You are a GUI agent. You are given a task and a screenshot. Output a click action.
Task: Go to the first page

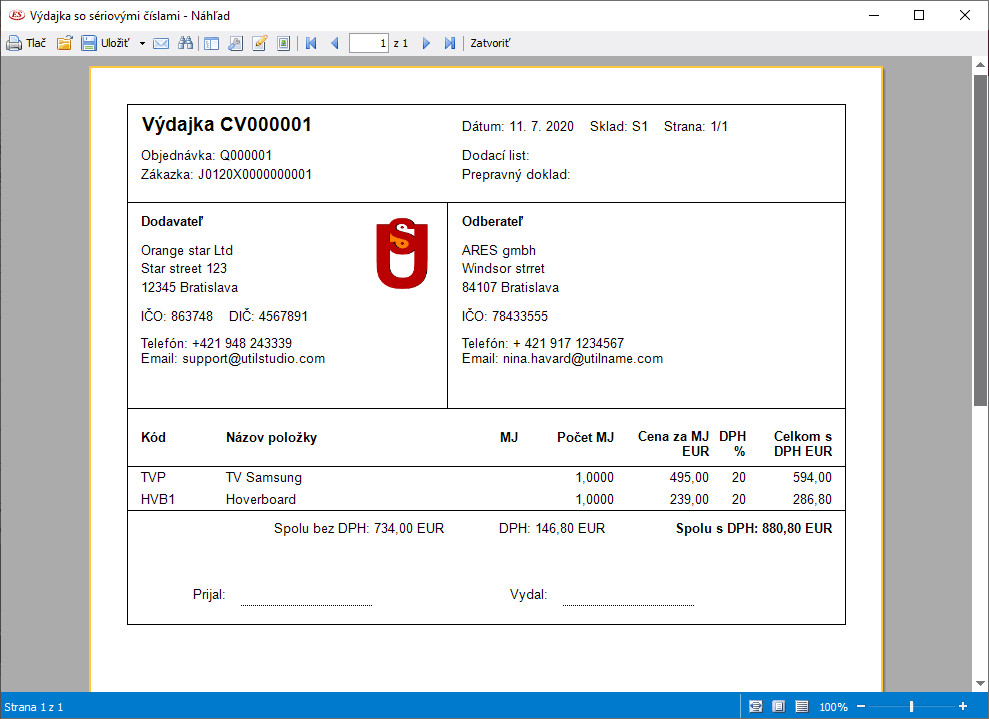pos(311,43)
